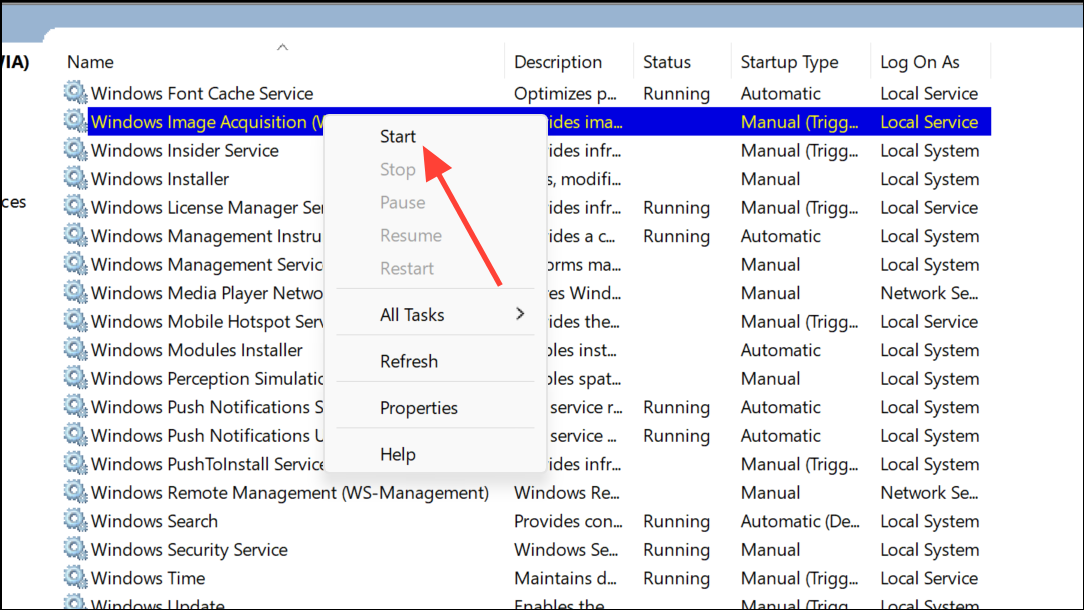Click the gear icon beside Windows Time
The width and height of the screenshot is (1084, 610).
point(75,577)
